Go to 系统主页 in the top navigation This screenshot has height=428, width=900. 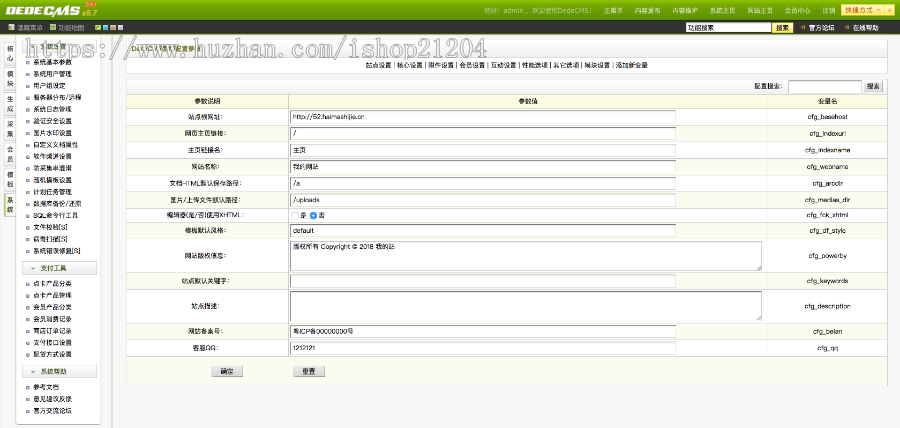[x=723, y=10]
